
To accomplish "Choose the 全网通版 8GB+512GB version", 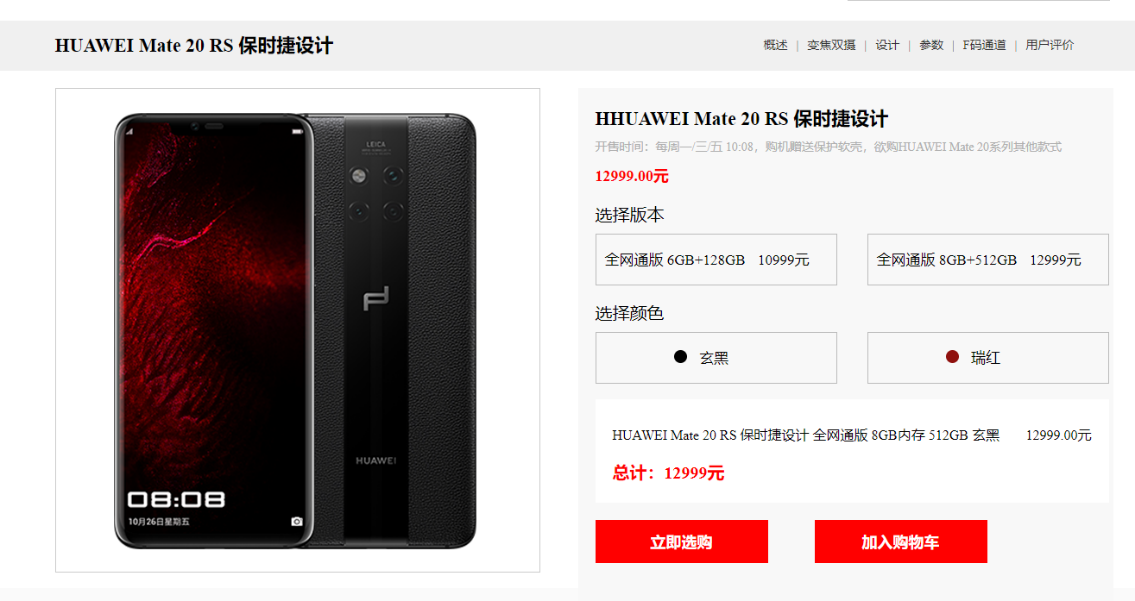I will tap(987, 259).
